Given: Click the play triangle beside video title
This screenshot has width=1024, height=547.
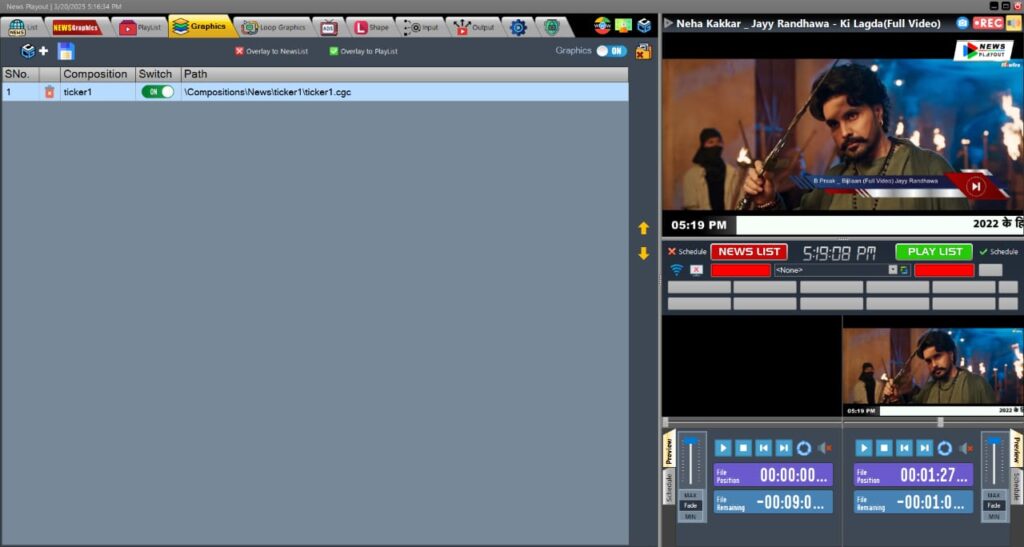Looking at the screenshot, I should click(x=669, y=23).
